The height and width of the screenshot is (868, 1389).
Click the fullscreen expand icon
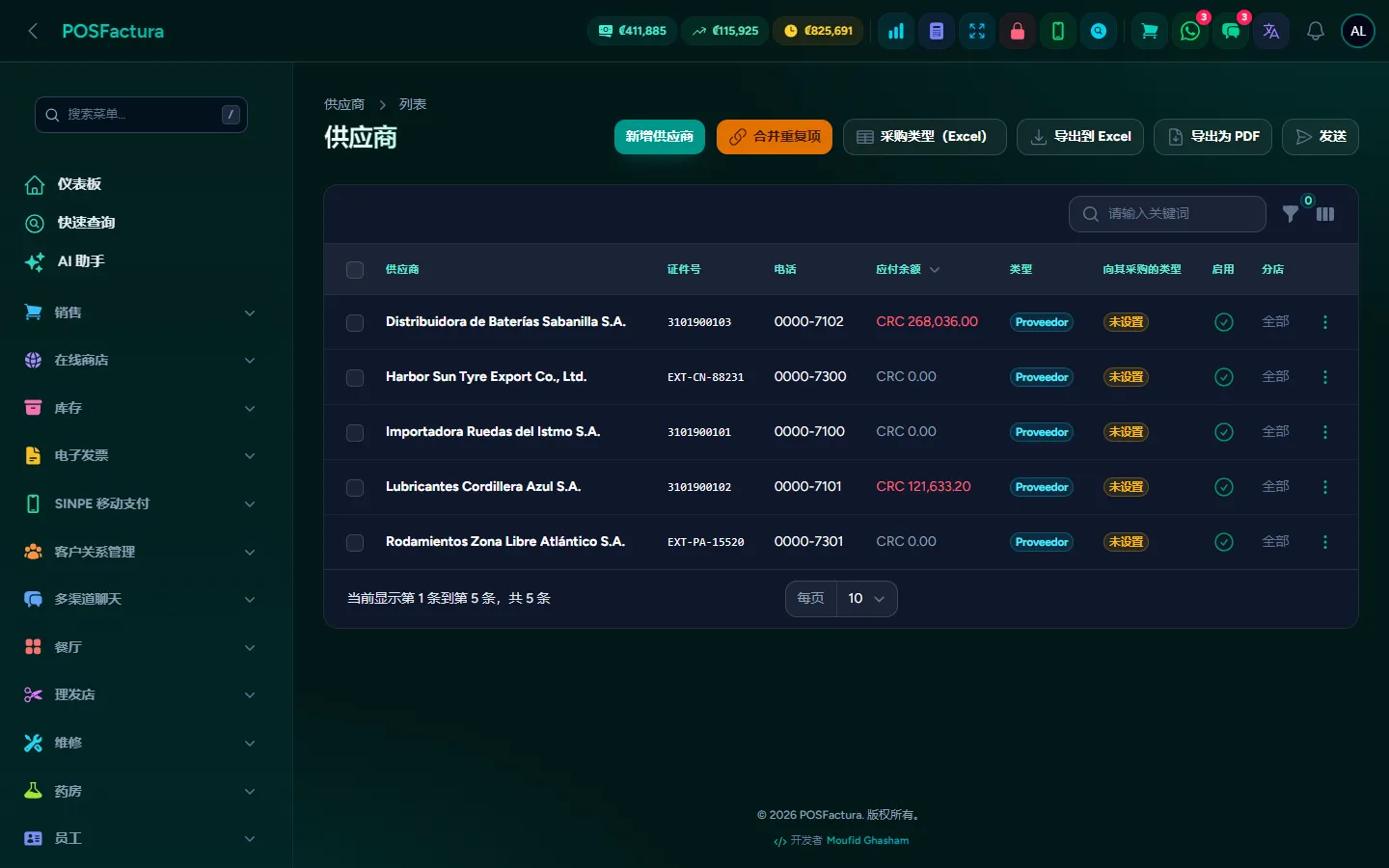977,31
